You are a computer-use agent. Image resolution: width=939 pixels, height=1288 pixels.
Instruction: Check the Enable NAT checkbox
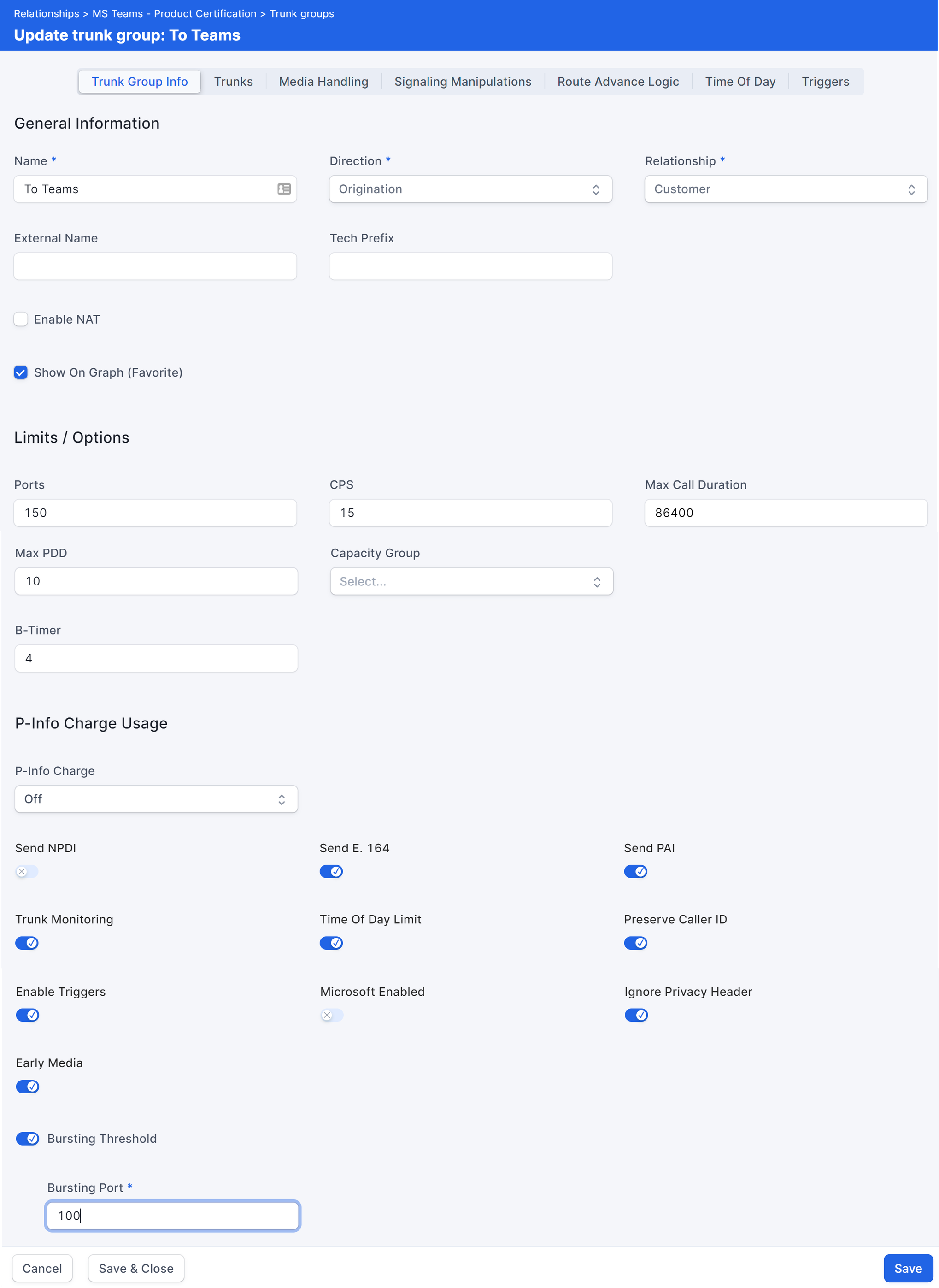point(21,319)
